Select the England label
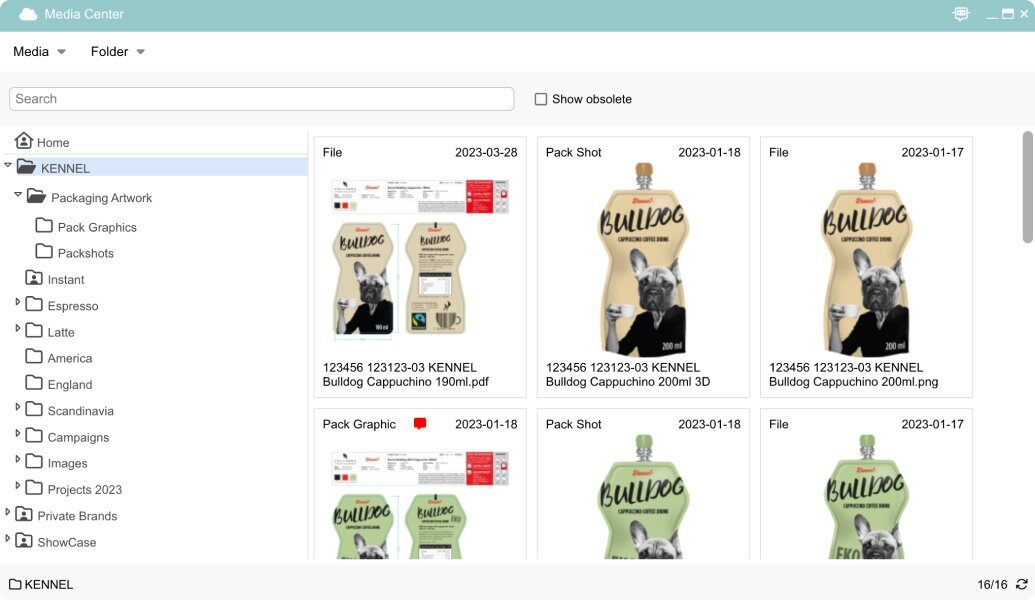 pos(69,385)
